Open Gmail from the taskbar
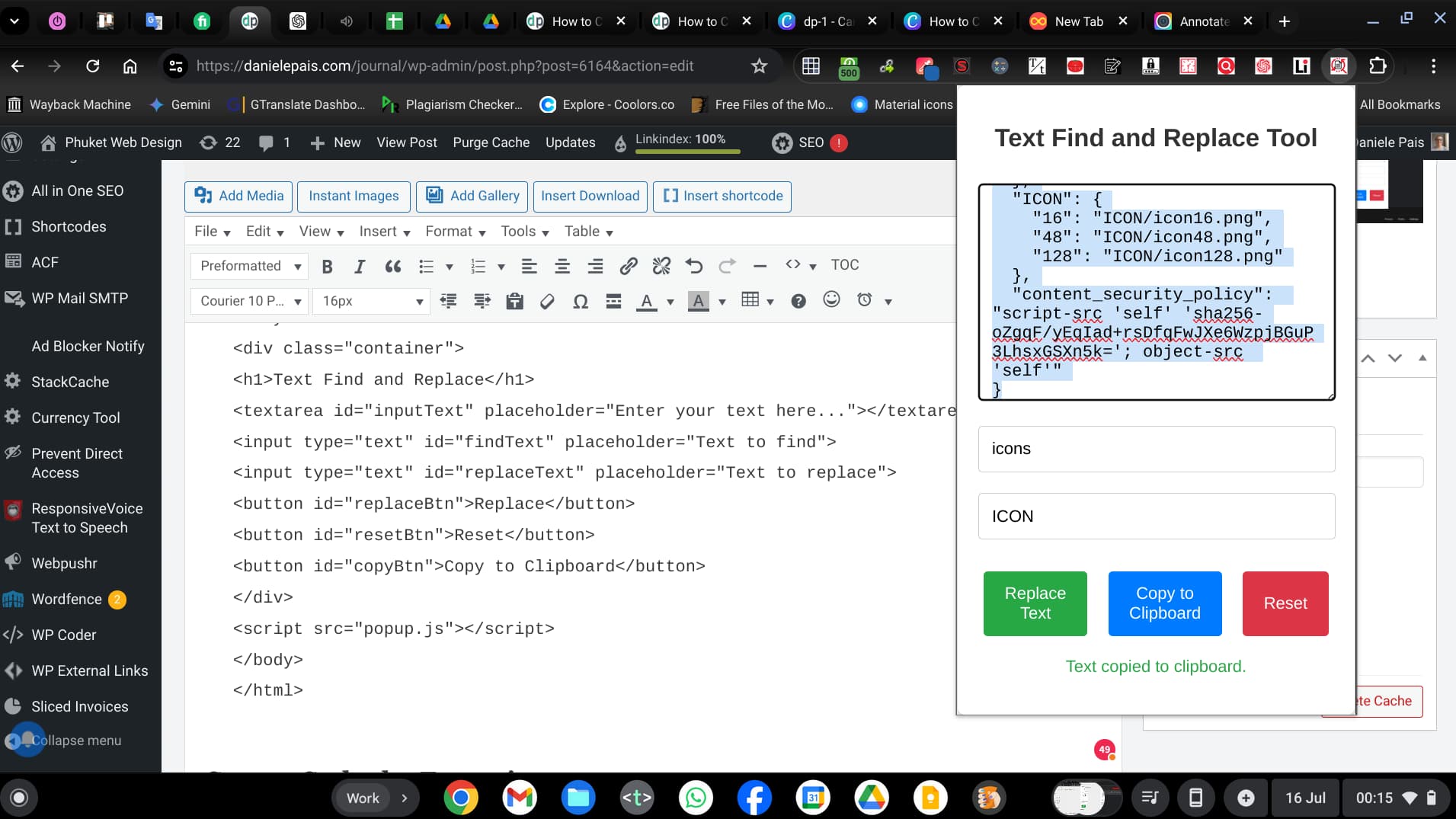 coord(520,798)
